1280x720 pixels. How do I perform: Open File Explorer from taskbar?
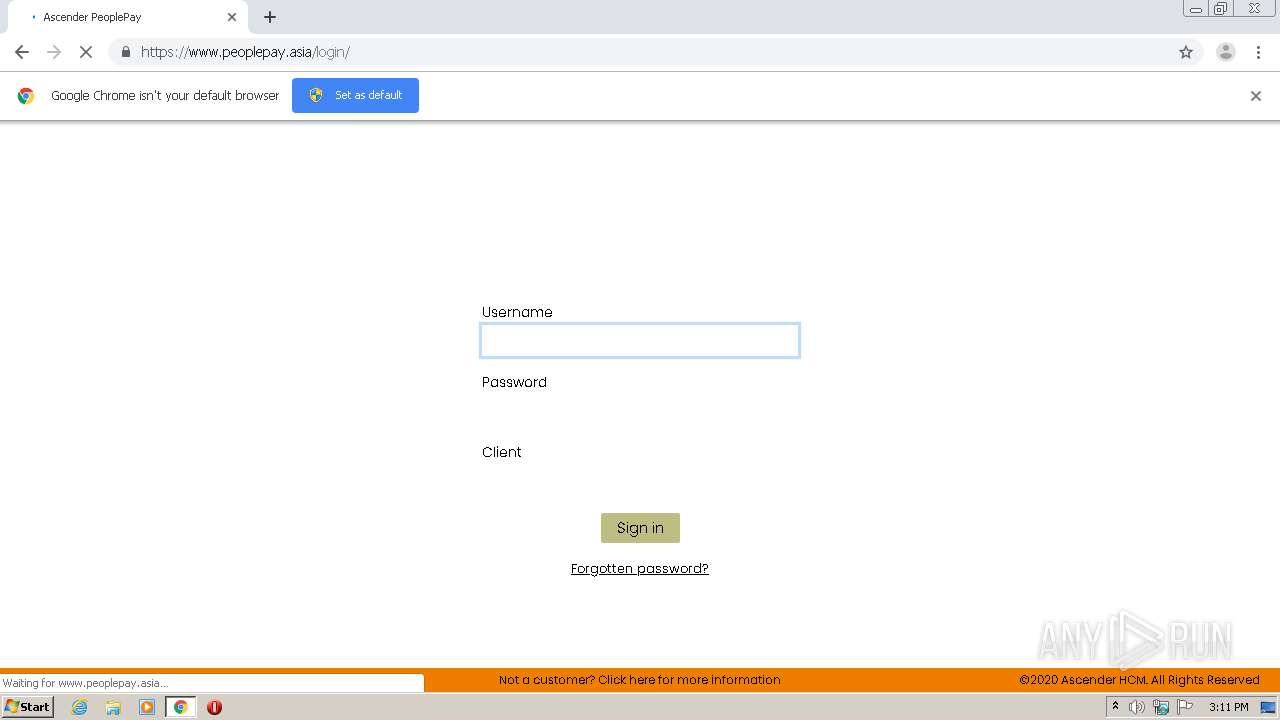(113, 707)
